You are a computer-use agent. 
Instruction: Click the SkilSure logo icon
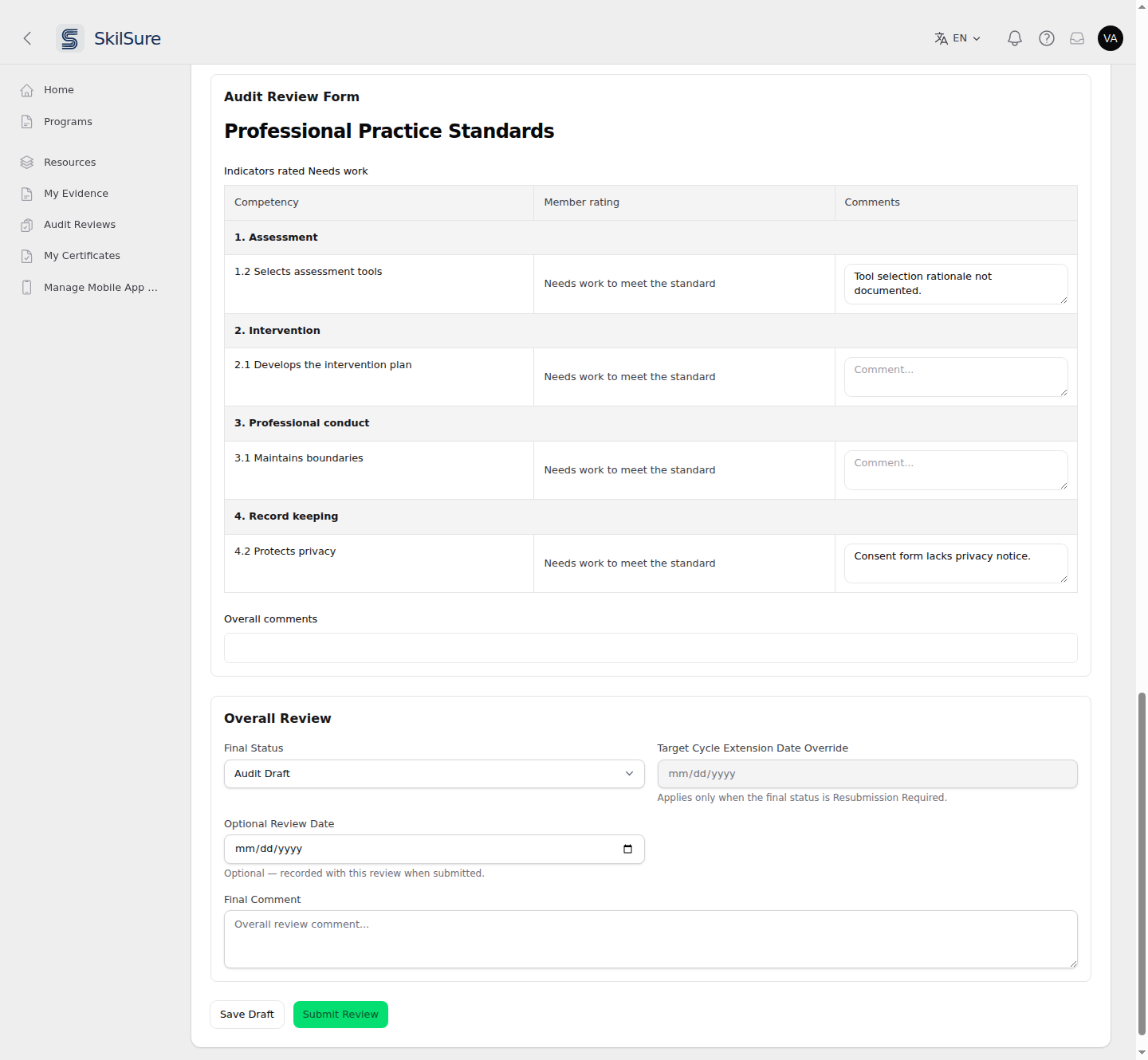pos(70,38)
